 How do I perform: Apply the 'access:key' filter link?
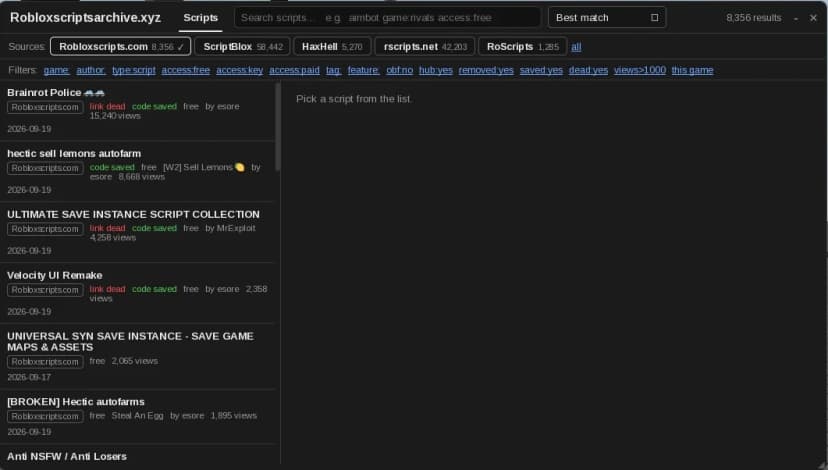[239, 70]
